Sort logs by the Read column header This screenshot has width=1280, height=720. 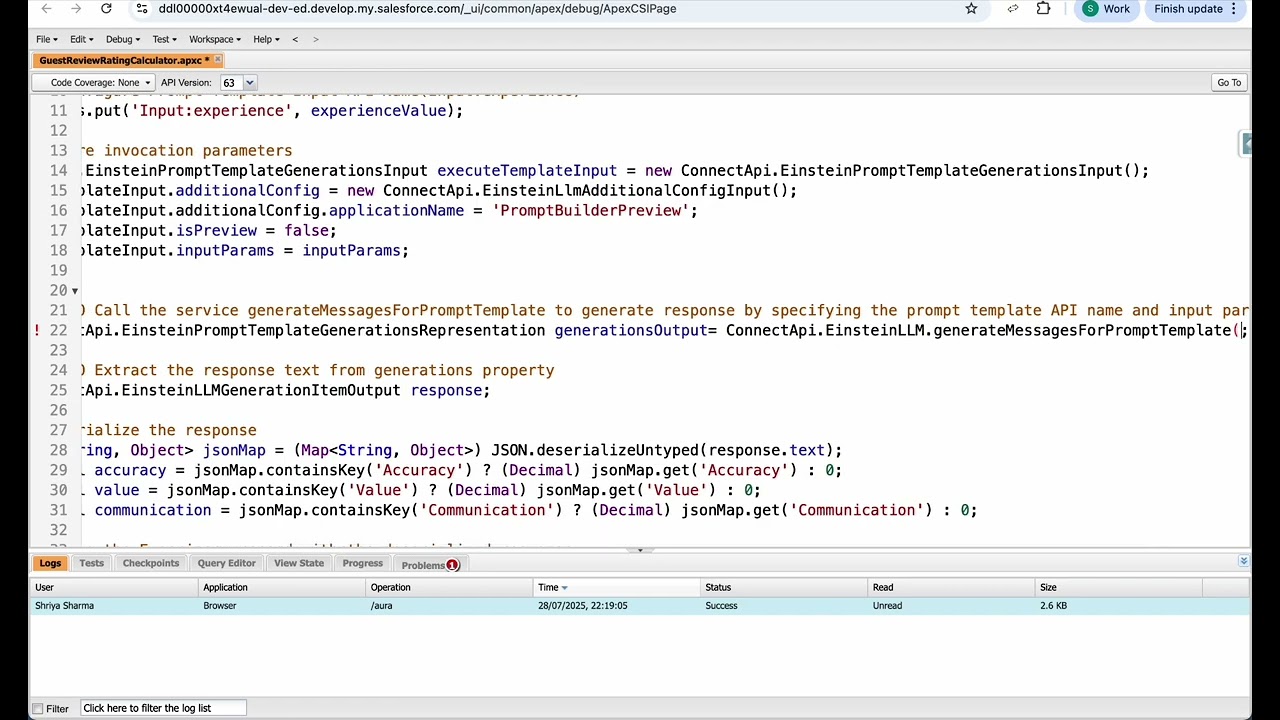(x=952, y=588)
